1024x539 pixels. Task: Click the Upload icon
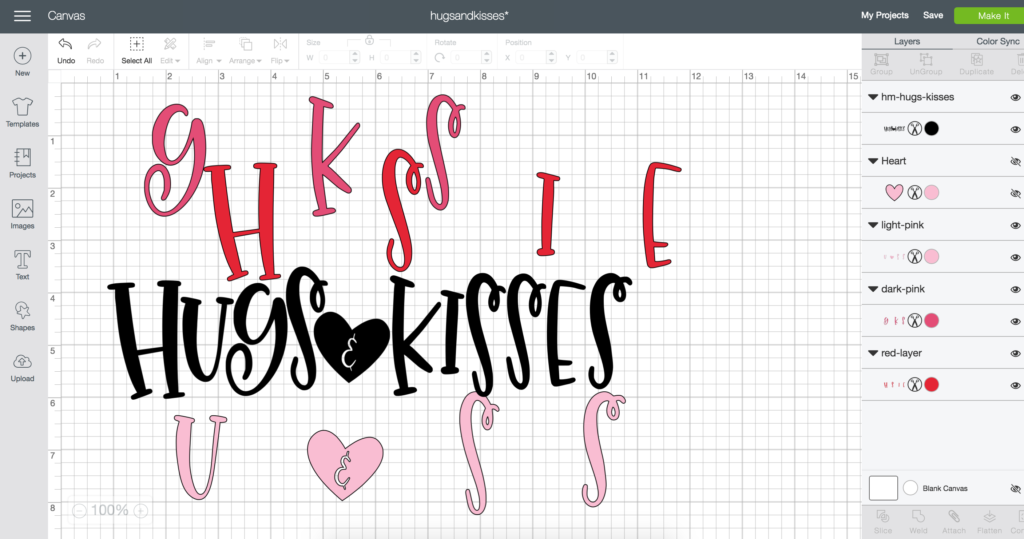22,362
